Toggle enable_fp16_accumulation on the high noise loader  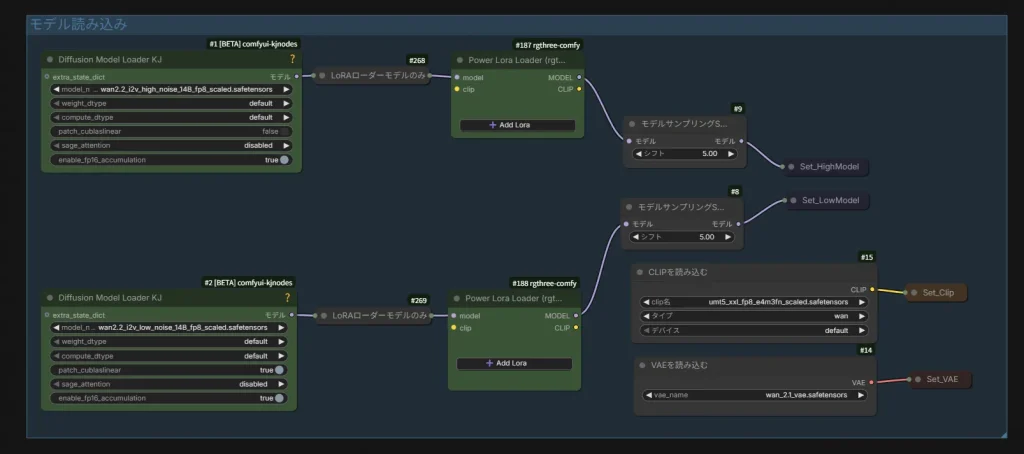tap(283, 159)
